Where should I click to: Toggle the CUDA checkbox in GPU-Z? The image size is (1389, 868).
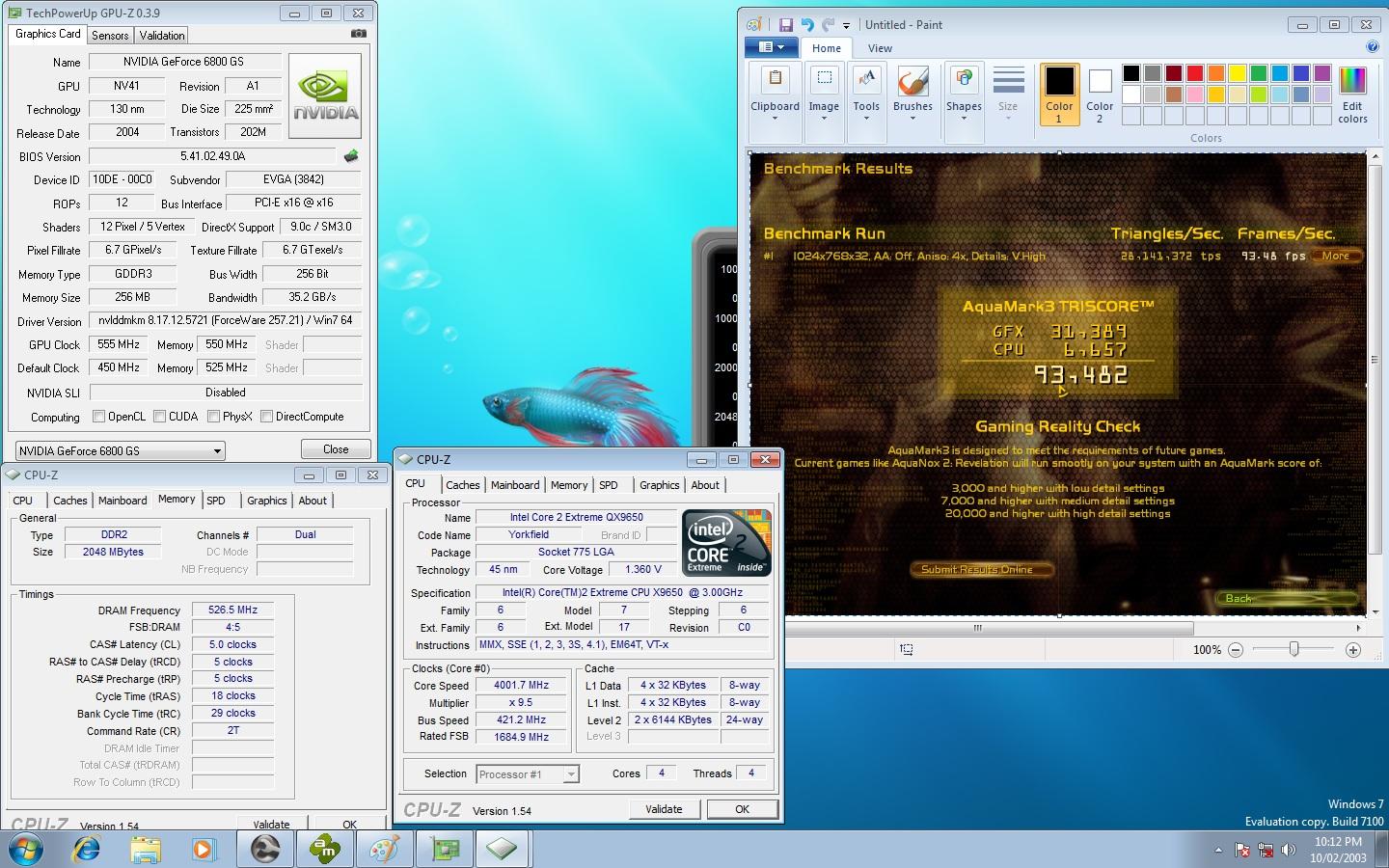click(159, 417)
